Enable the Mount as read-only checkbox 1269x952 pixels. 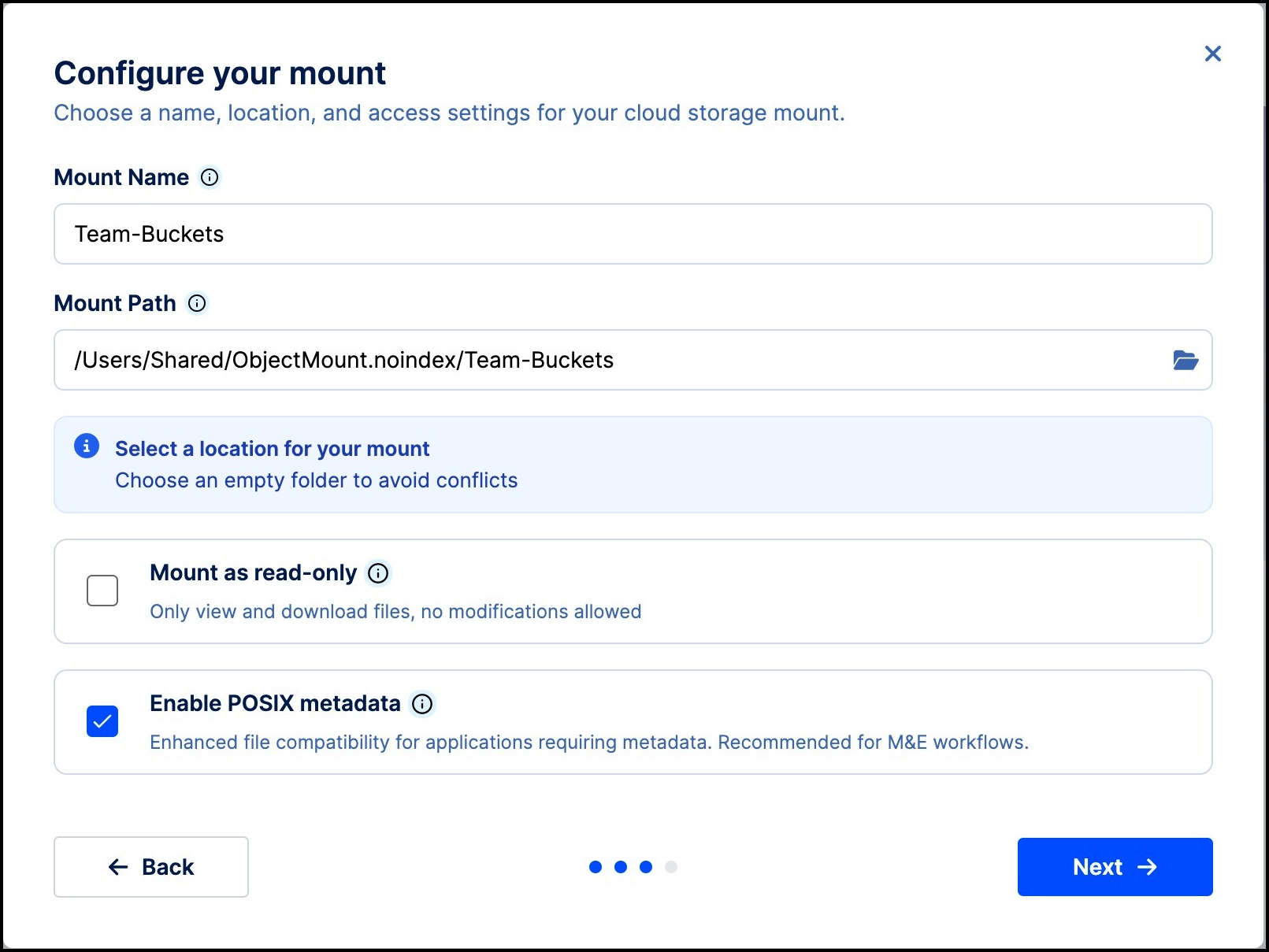pos(102,591)
